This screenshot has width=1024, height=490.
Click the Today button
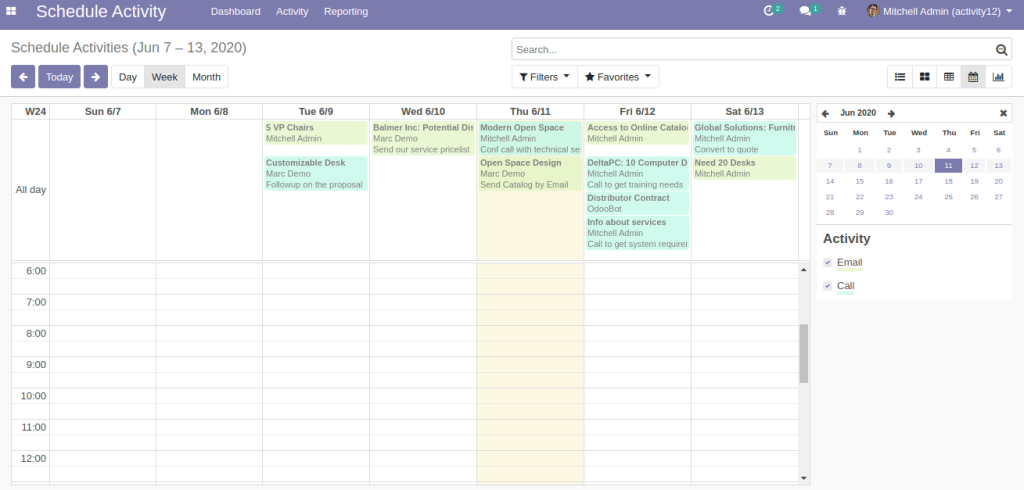[x=59, y=76]
